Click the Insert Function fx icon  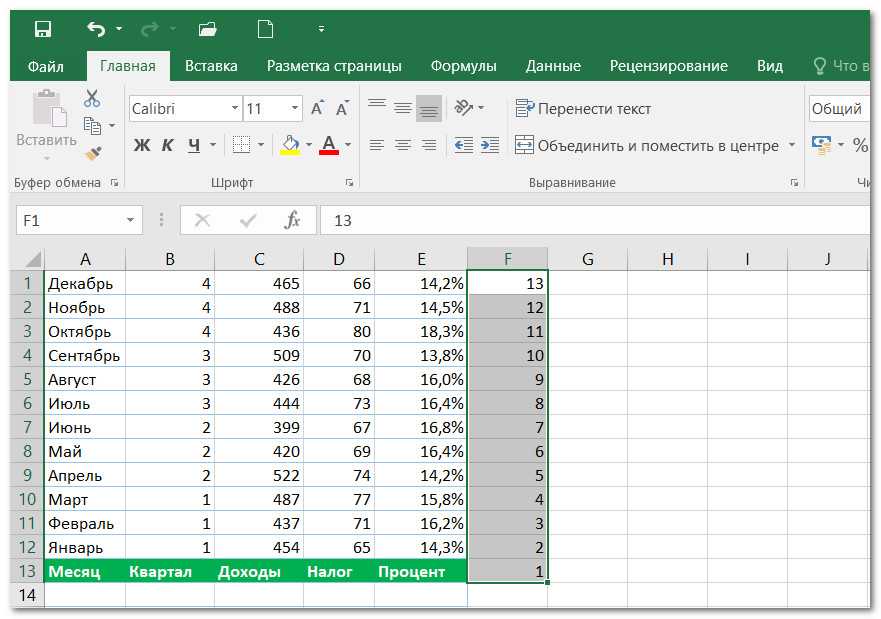pyautogui.click(x=292, y=220)
